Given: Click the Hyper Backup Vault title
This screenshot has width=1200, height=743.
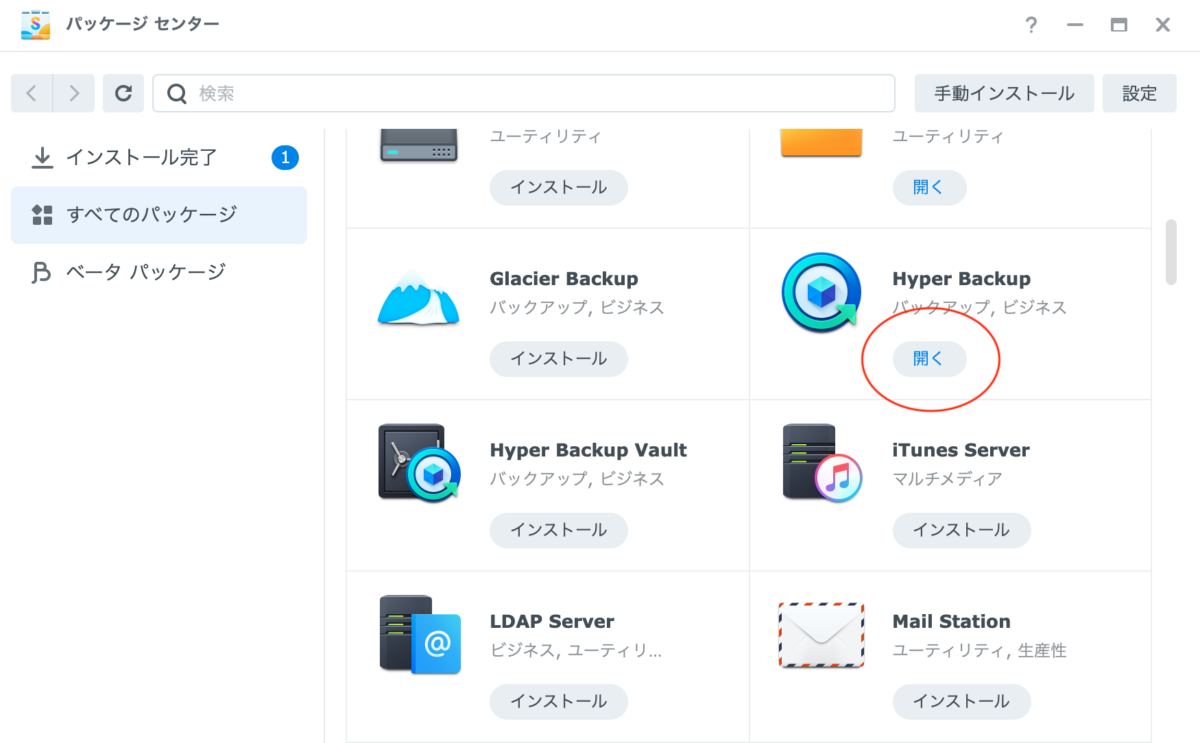Looking at the screenshot, I should click(x=588, y=450).
